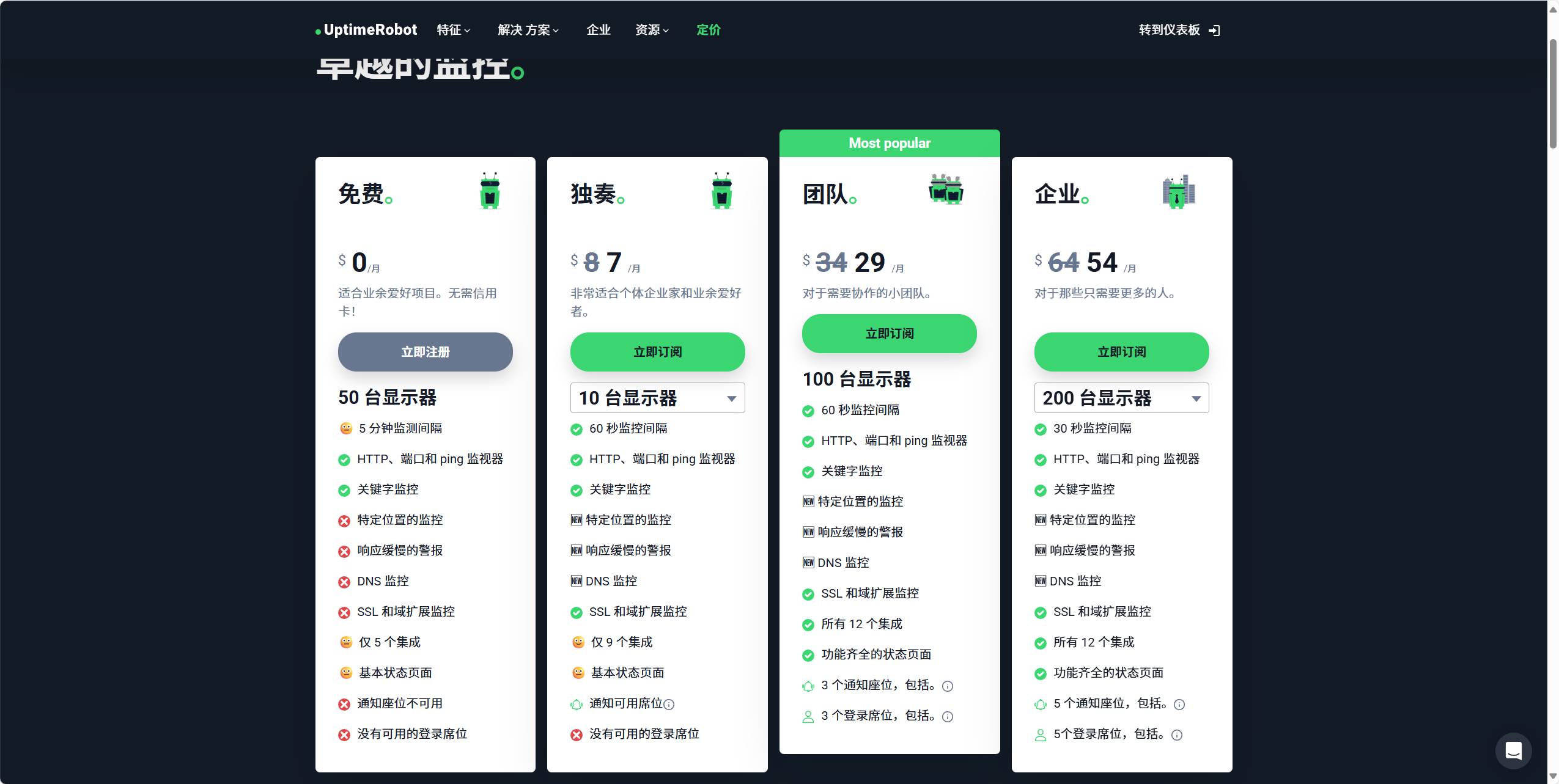Screen dimensions: 1559x784
Task: Click 立即订阅 button in Team plan
Action: click(889, 334)
